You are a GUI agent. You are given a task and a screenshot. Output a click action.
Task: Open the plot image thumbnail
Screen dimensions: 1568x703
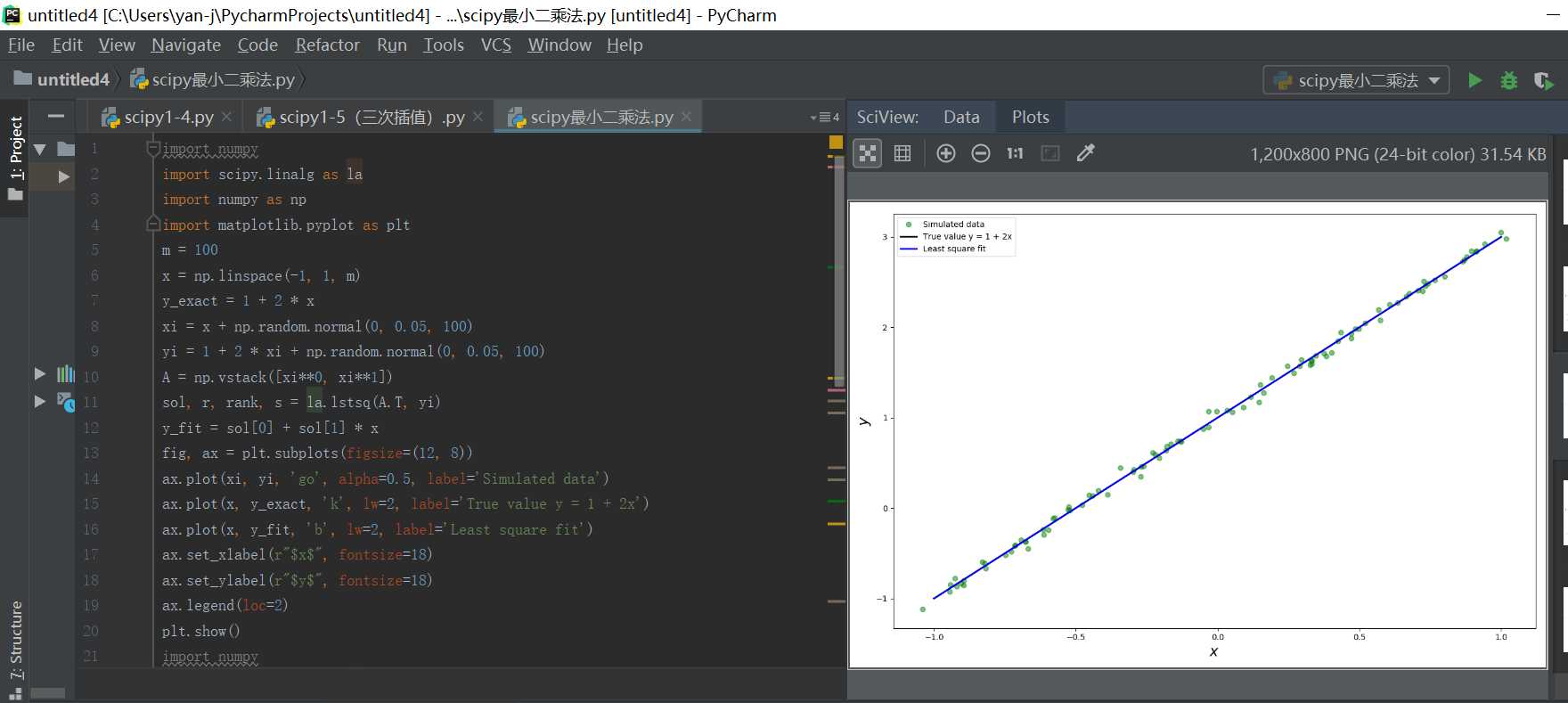click(x=1197, y=434)
